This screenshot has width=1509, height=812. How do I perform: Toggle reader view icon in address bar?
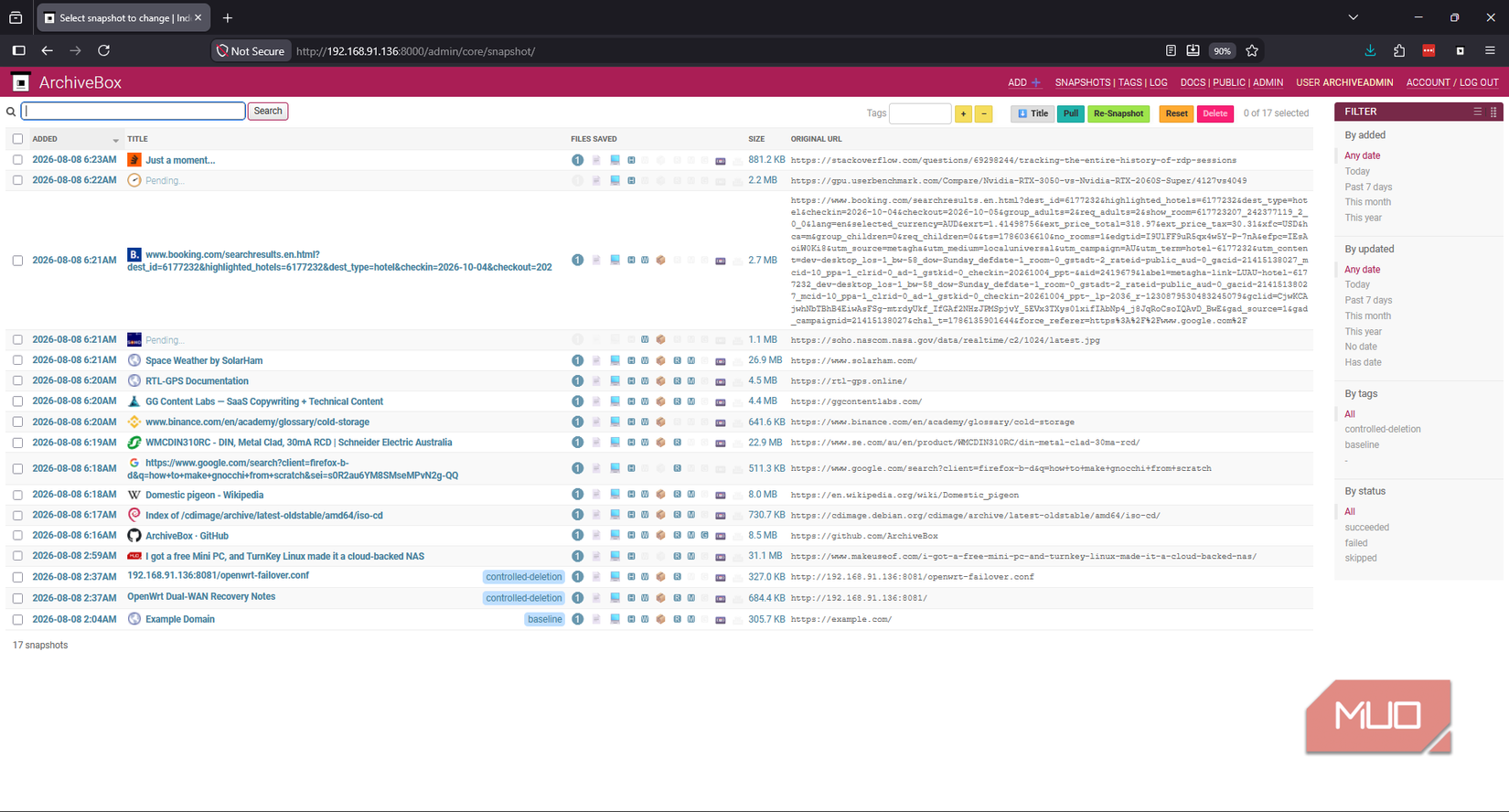(1171, 51)
